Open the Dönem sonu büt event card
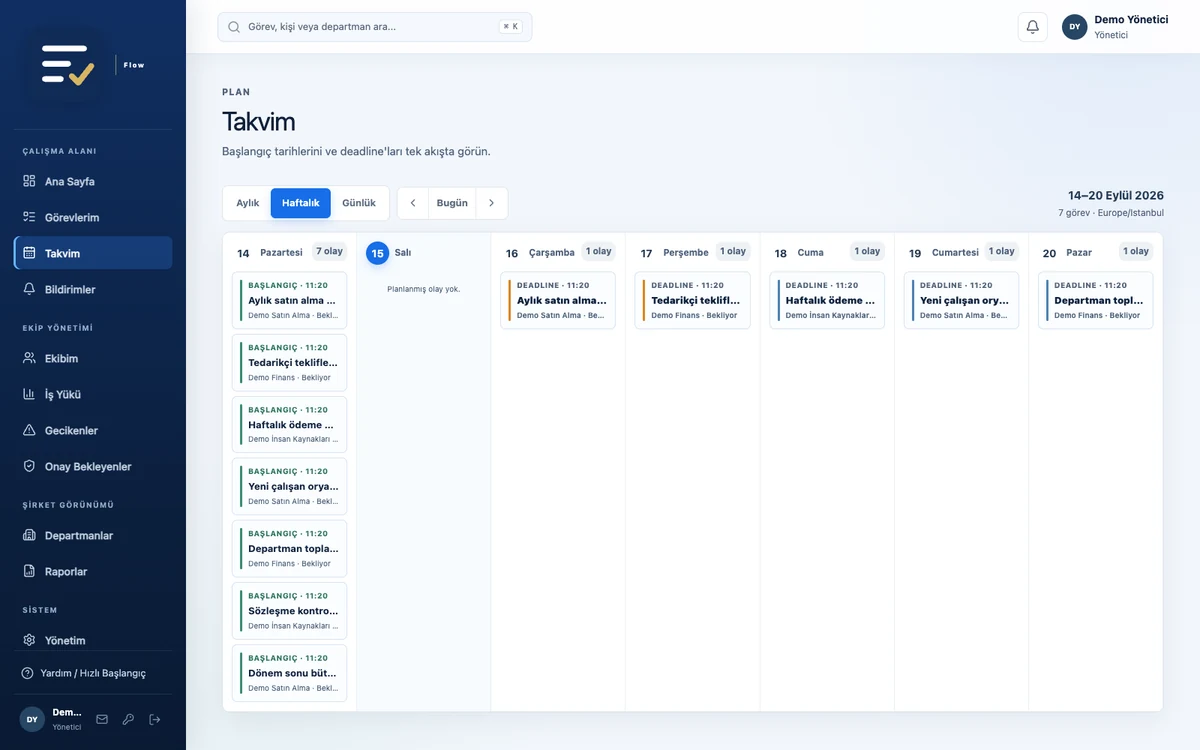This screenshot has width=1200, height=750. click(x=290, y=673)
